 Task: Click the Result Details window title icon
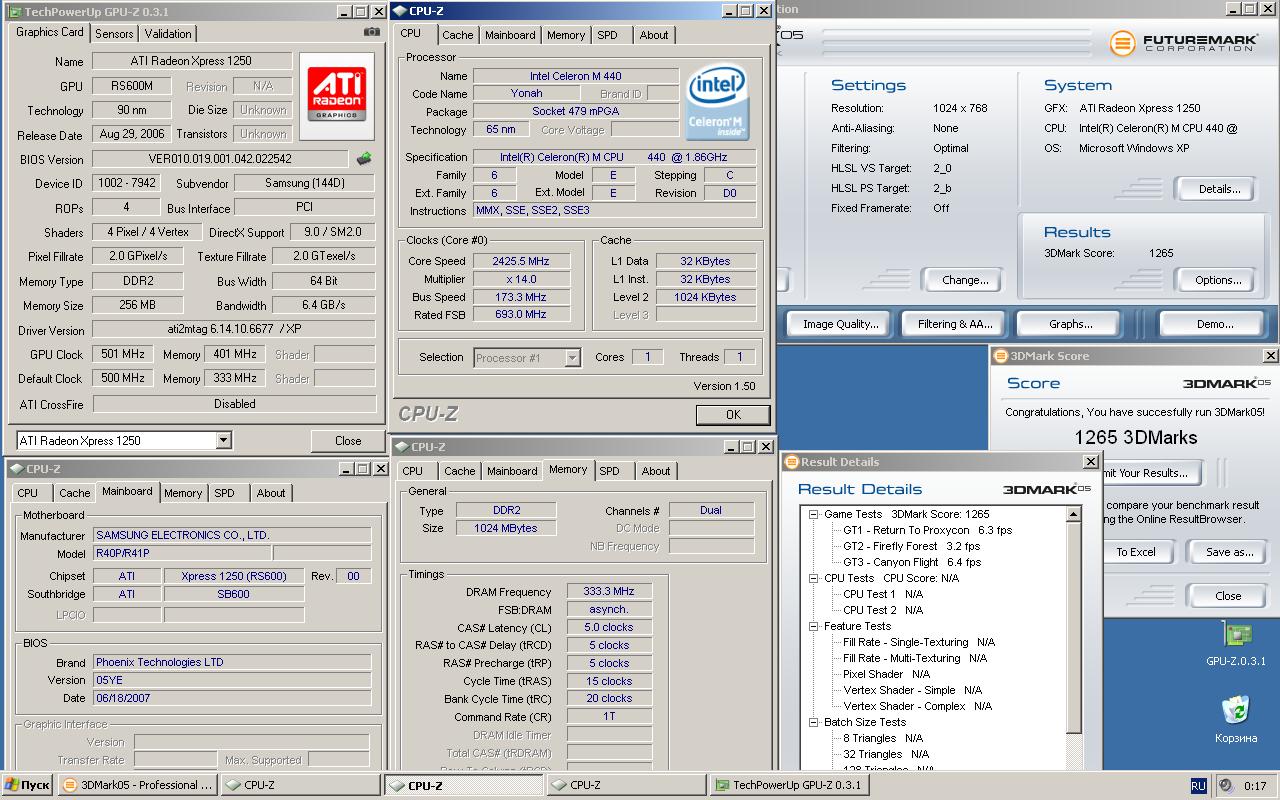[791, 462]
